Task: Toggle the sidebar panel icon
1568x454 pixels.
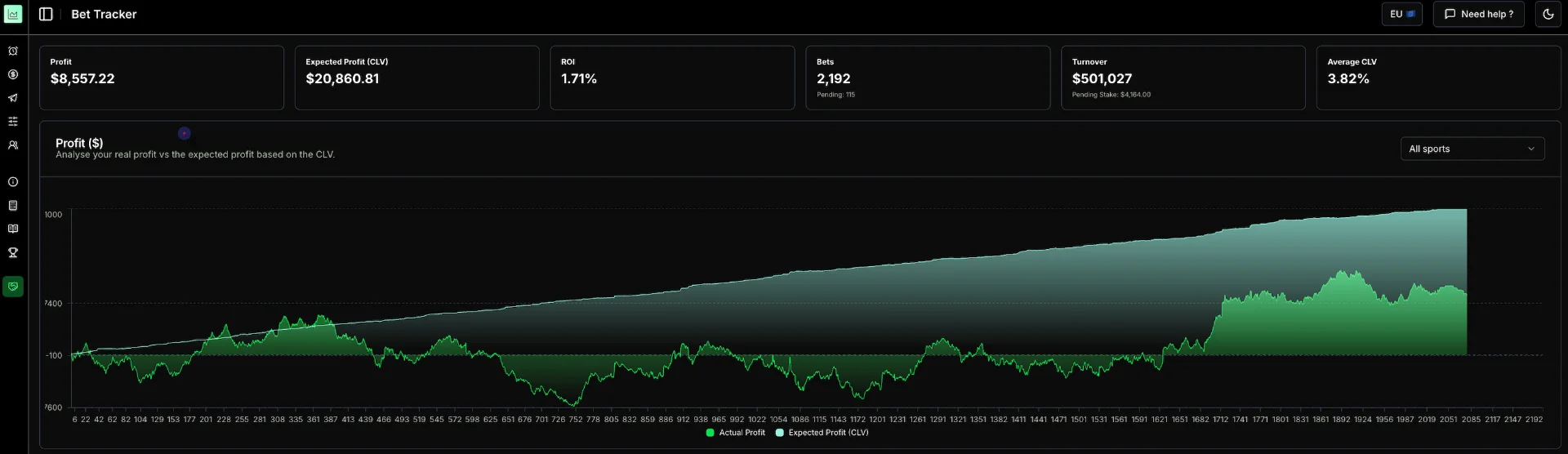Action: tap(46, 14)
